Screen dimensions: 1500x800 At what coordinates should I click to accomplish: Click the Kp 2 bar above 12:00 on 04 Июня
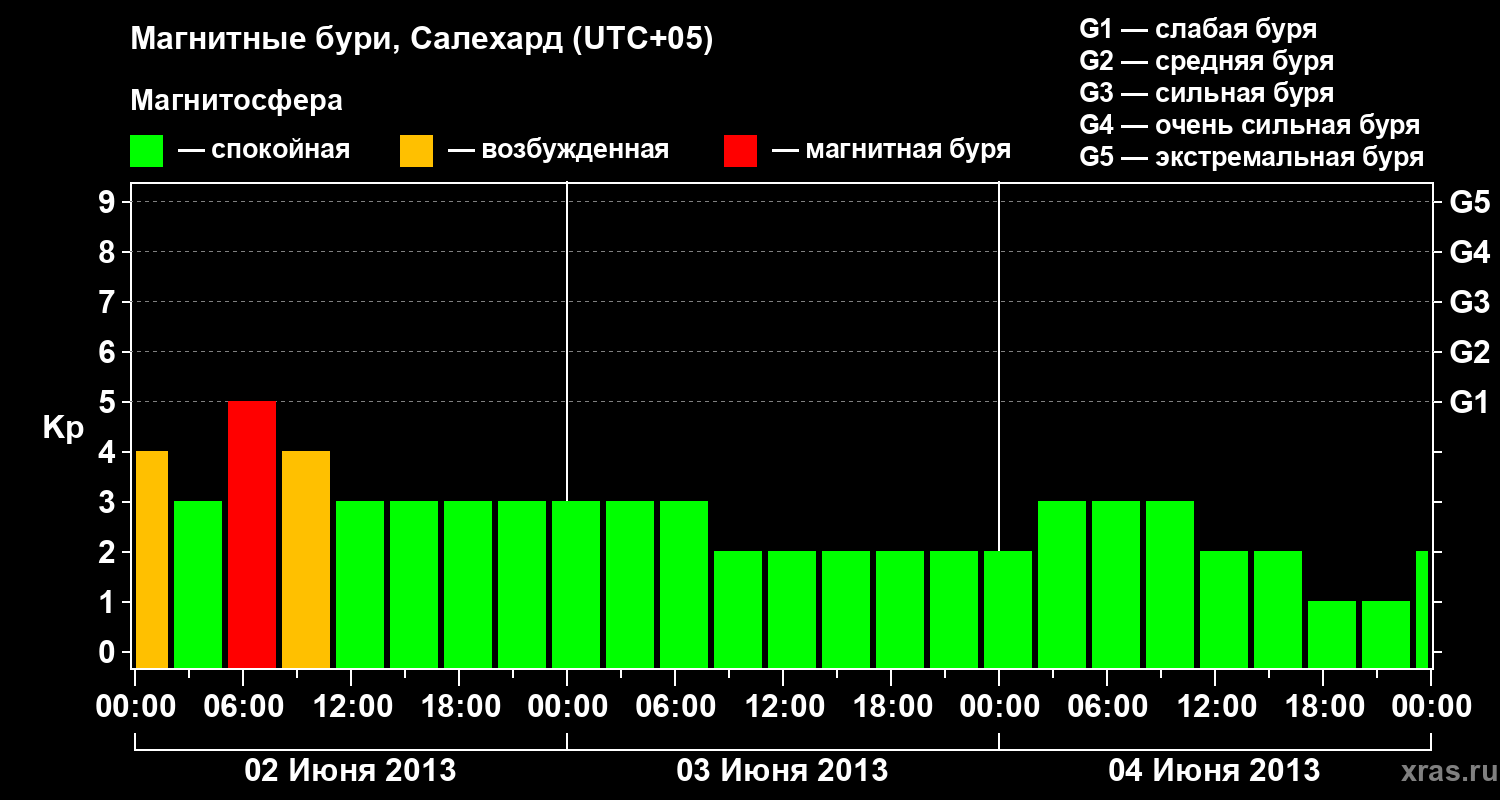tap(1224, 609)
